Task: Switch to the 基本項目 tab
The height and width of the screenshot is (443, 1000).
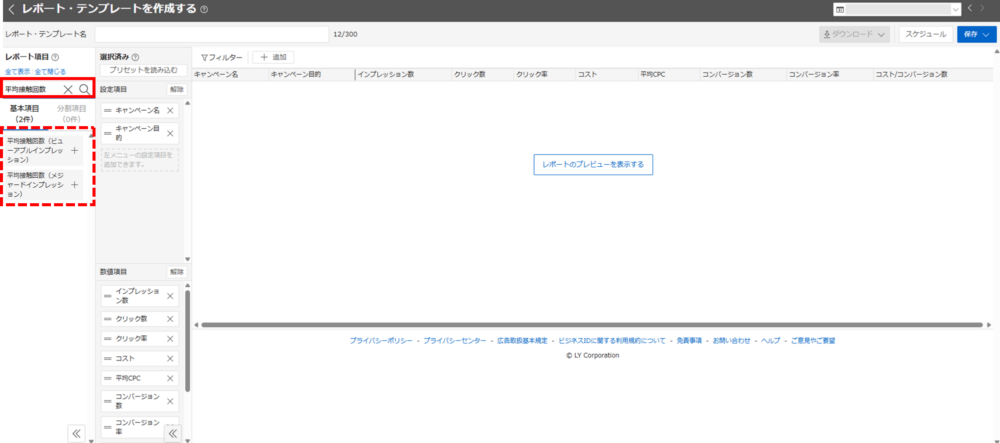Action: [25, 113]
